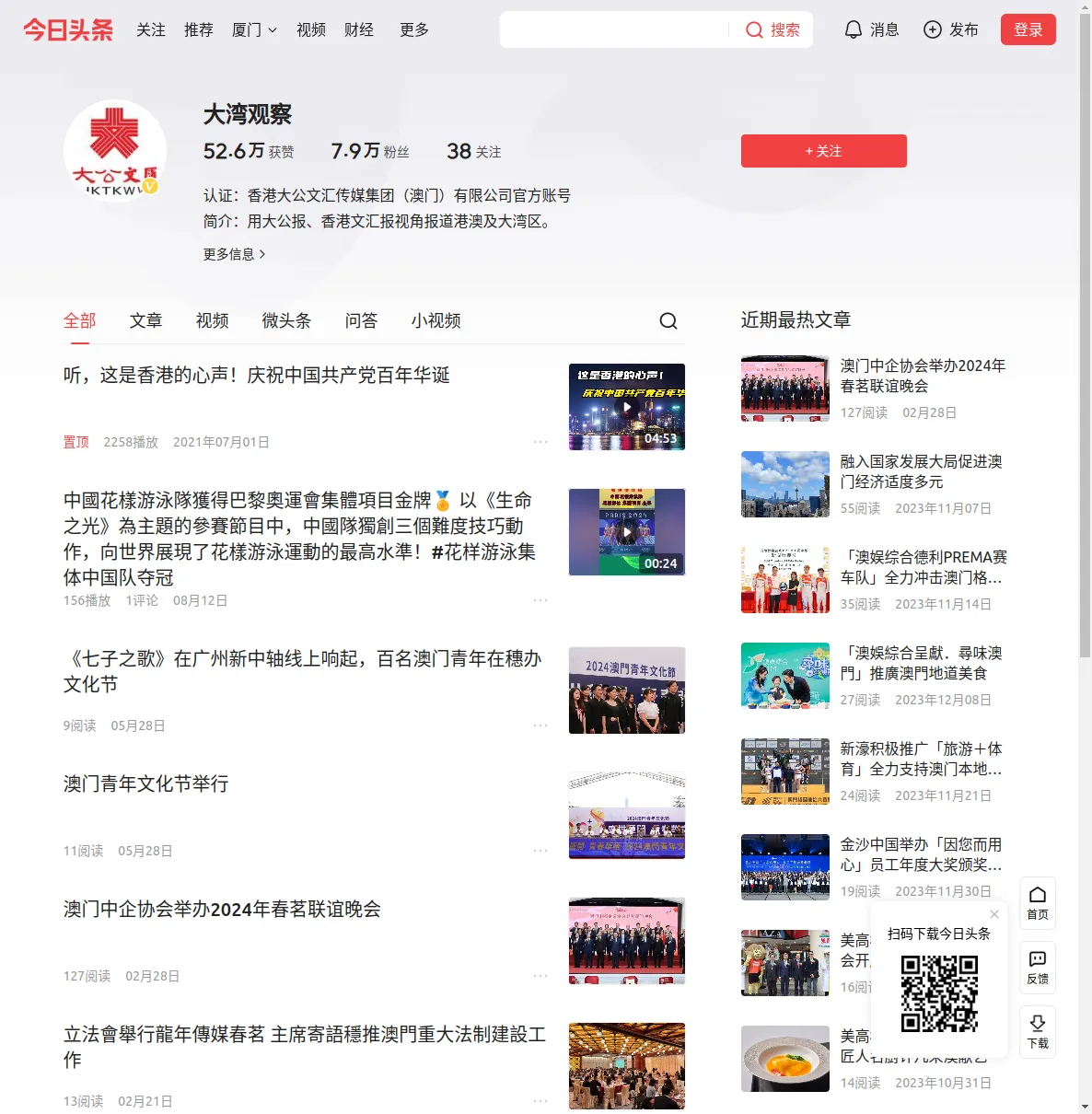This screenshot has width=1092, height=1114.
Task: Open more options for 春茗联谊晚会 feed post
Action: point(540,976)
